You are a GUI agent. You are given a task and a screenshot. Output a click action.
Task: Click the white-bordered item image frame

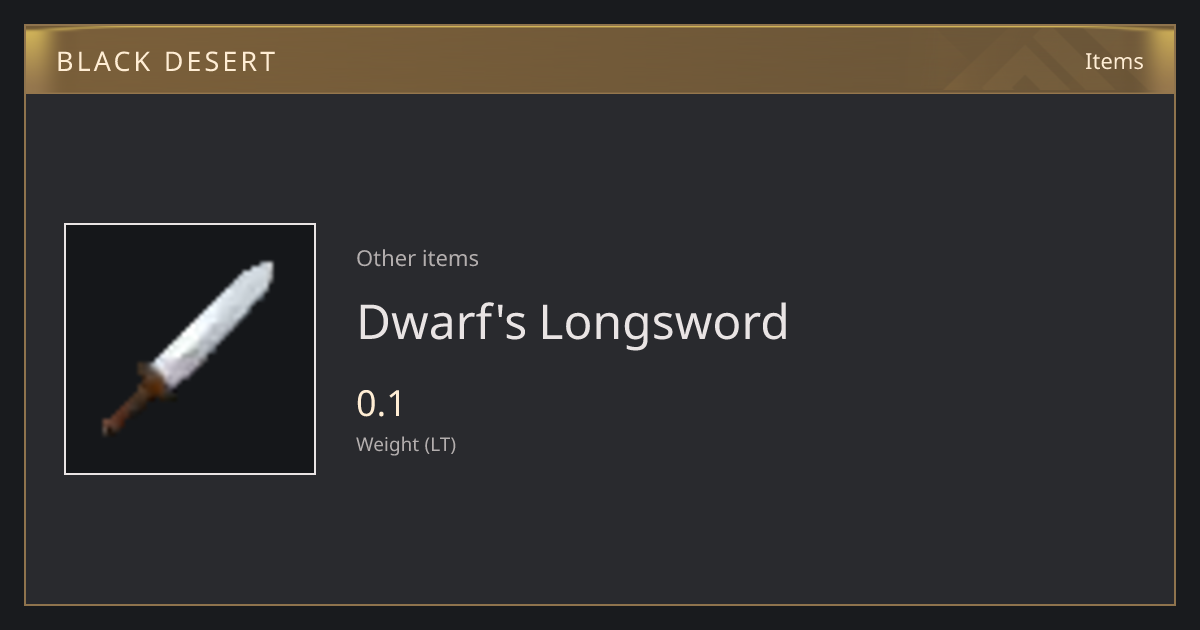[190, 349]
